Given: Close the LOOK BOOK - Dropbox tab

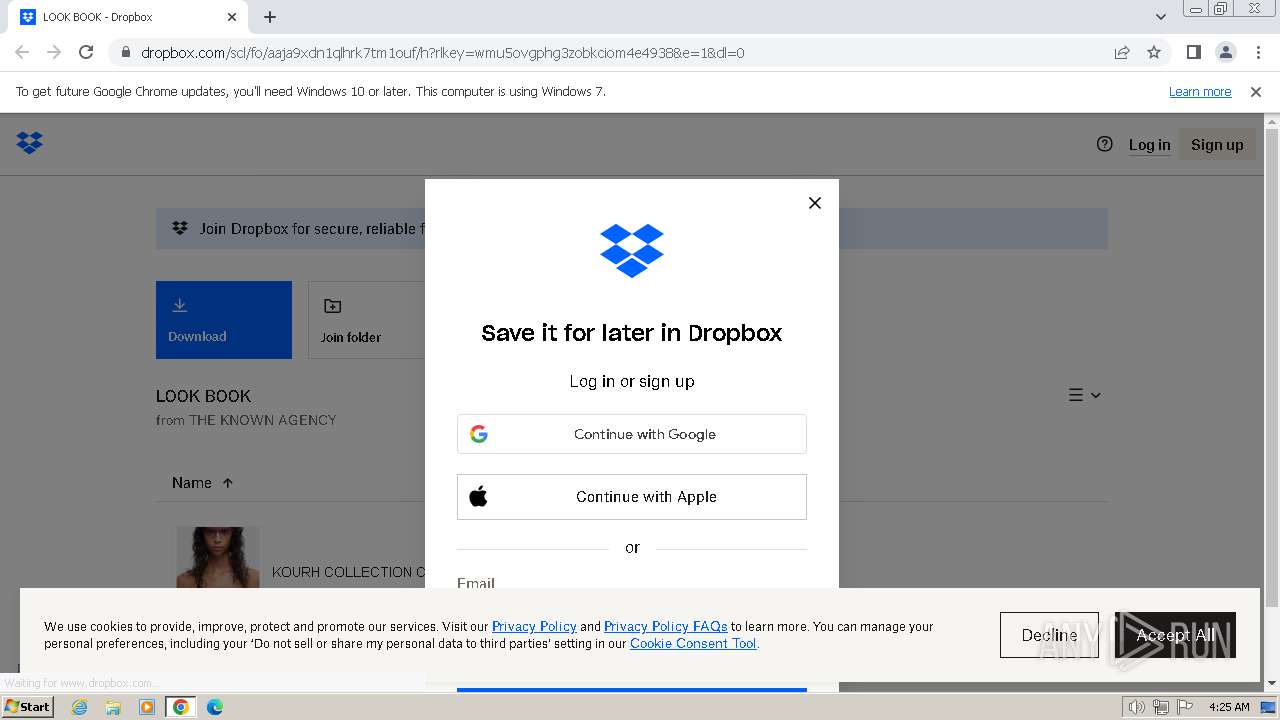Looking at the screenshot, I should [232, 17].
